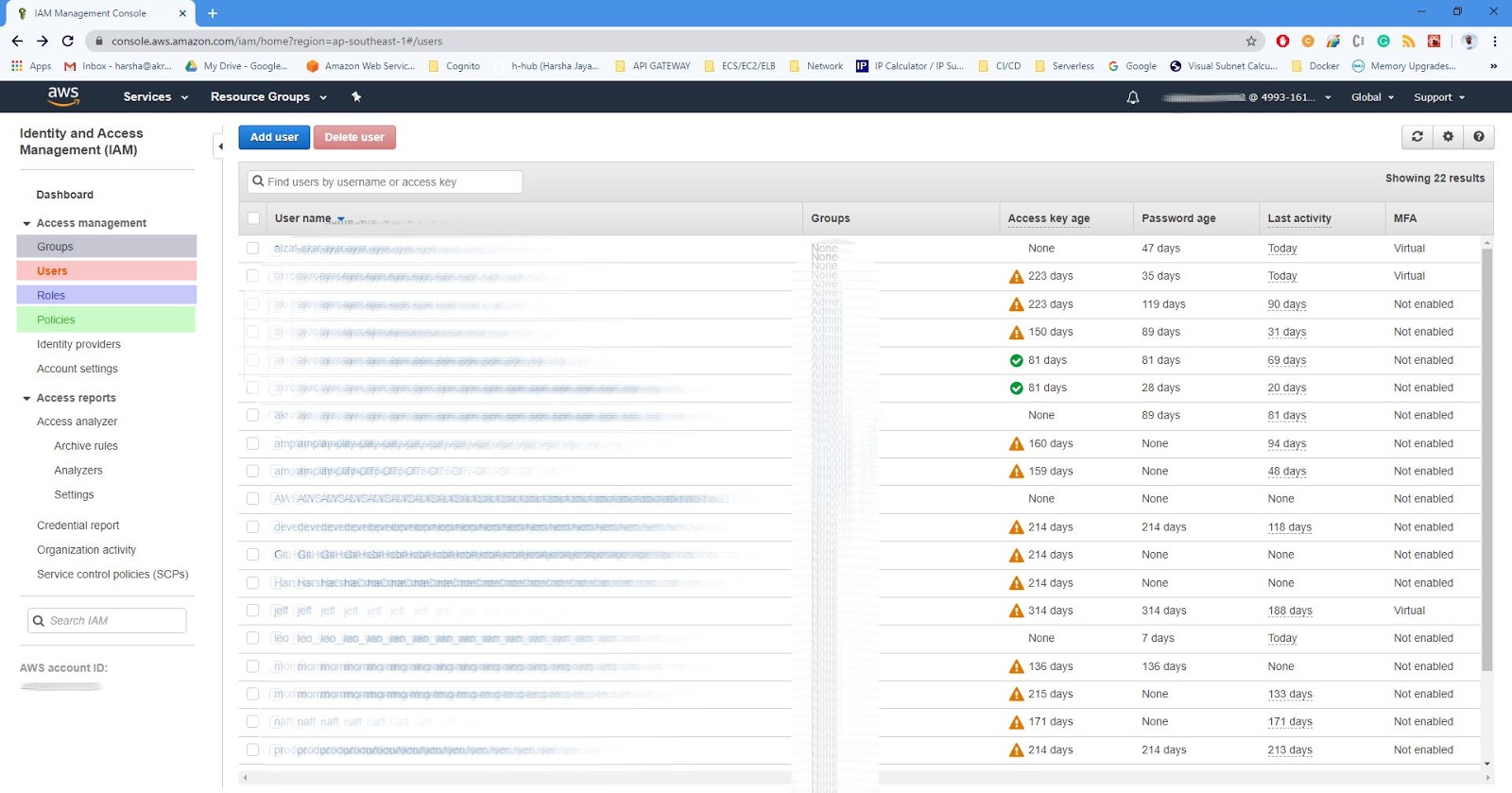
Task: Select checkbox for jeff user row
Action: (252, 611)
